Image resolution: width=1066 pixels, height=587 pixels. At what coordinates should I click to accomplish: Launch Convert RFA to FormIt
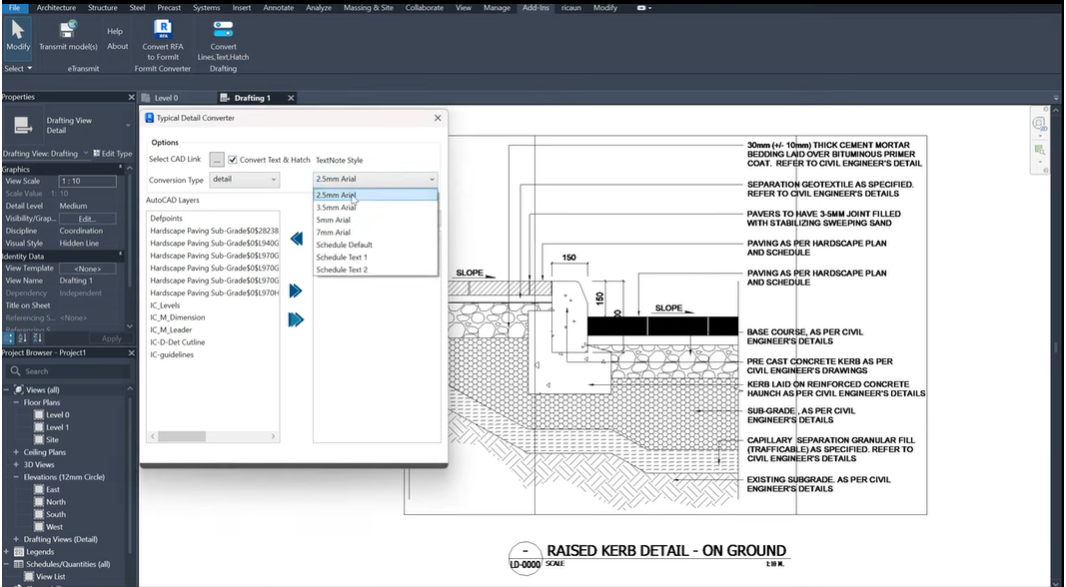[x=162, y=39]
